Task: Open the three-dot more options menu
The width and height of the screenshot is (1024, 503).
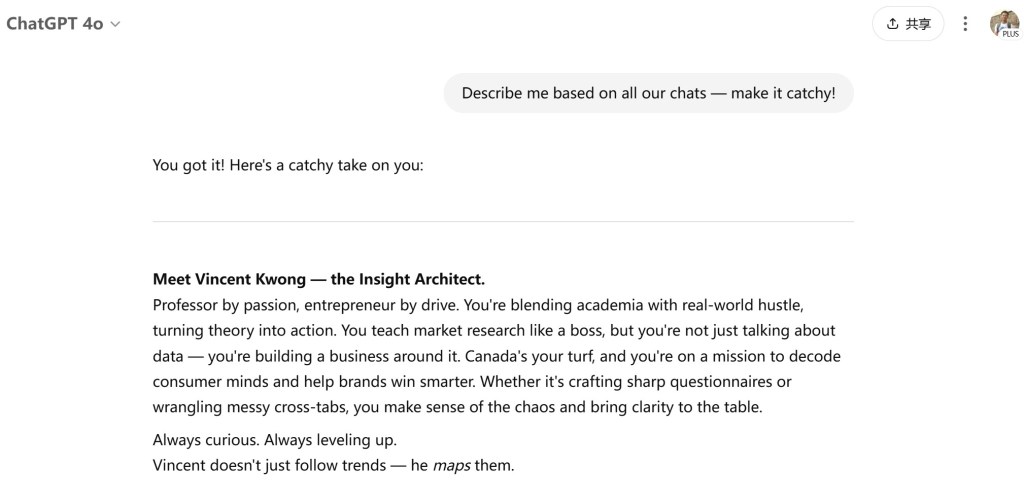Action: pyautogui.click(x=965, y=24)
